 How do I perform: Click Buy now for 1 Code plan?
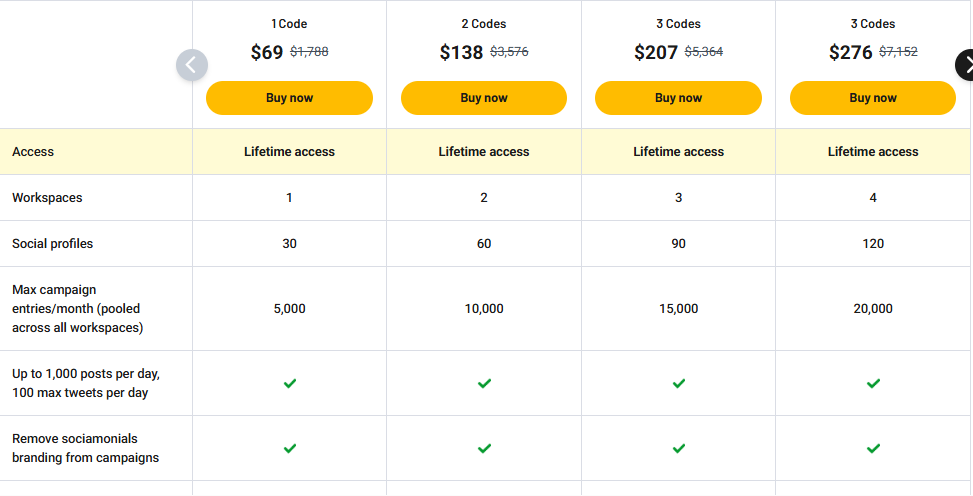tap(289, 98)
